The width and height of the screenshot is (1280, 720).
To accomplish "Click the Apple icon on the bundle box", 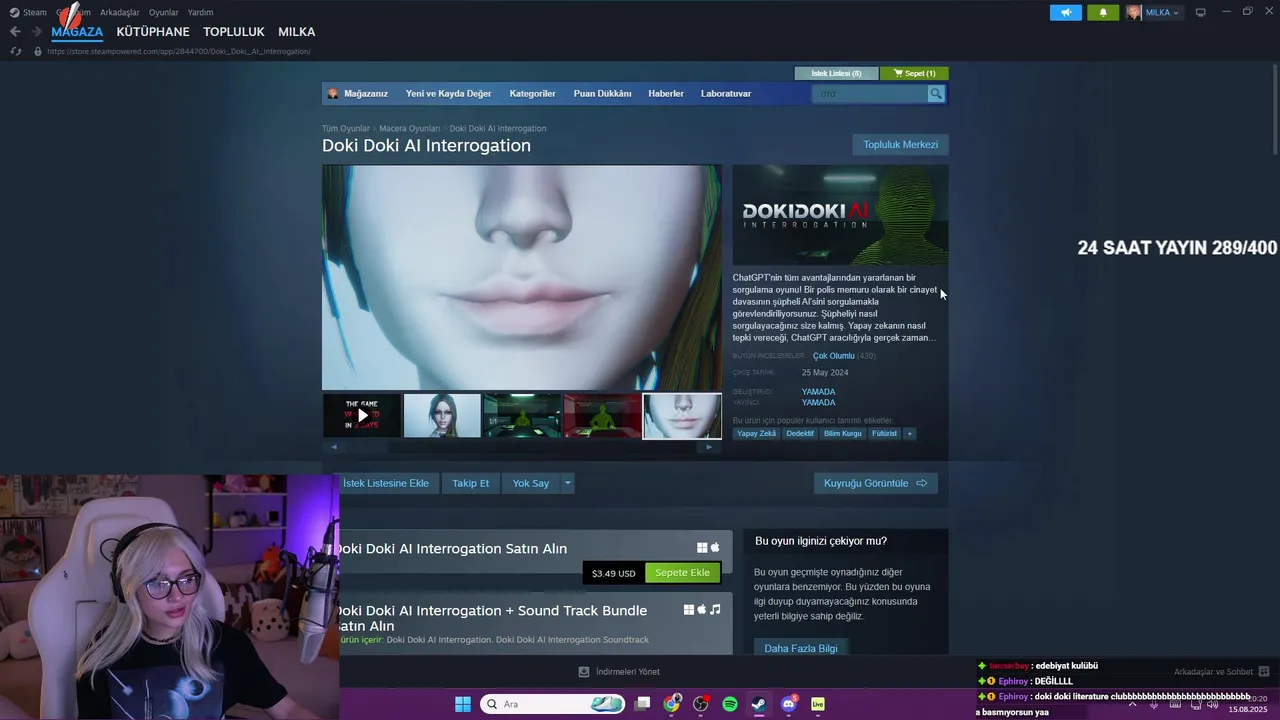I will point(702,609).
